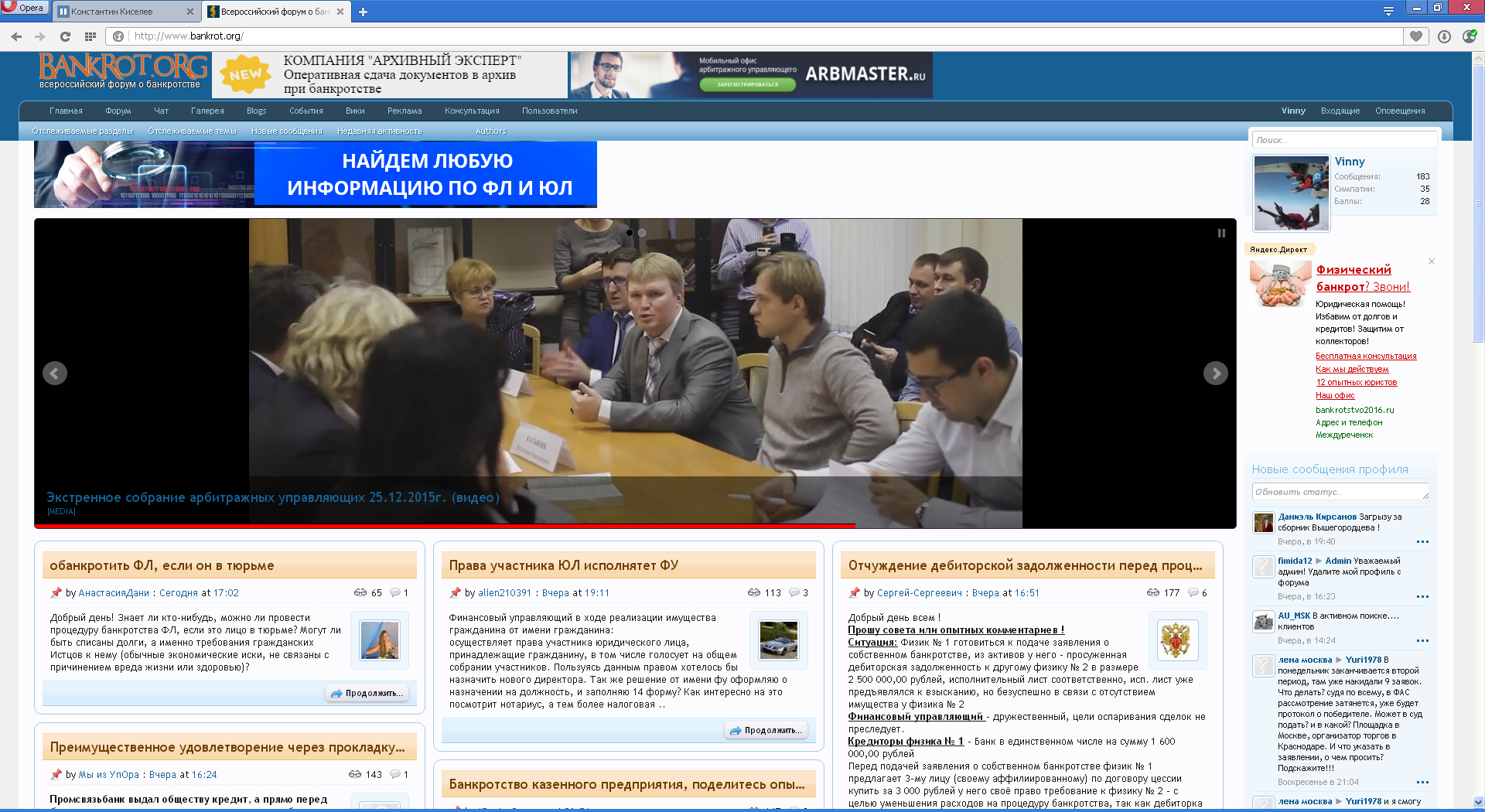
Task: Close the Yandex Direct ad block
Action: 1432,261
